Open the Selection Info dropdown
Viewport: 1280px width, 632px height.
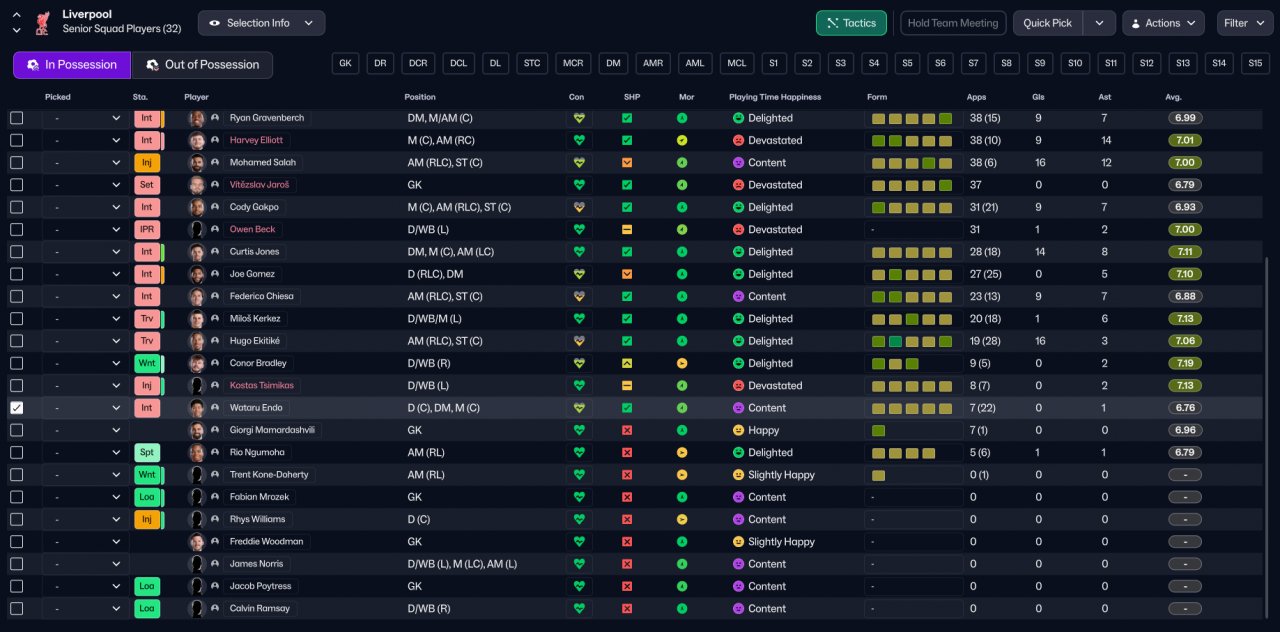point(261,23)
